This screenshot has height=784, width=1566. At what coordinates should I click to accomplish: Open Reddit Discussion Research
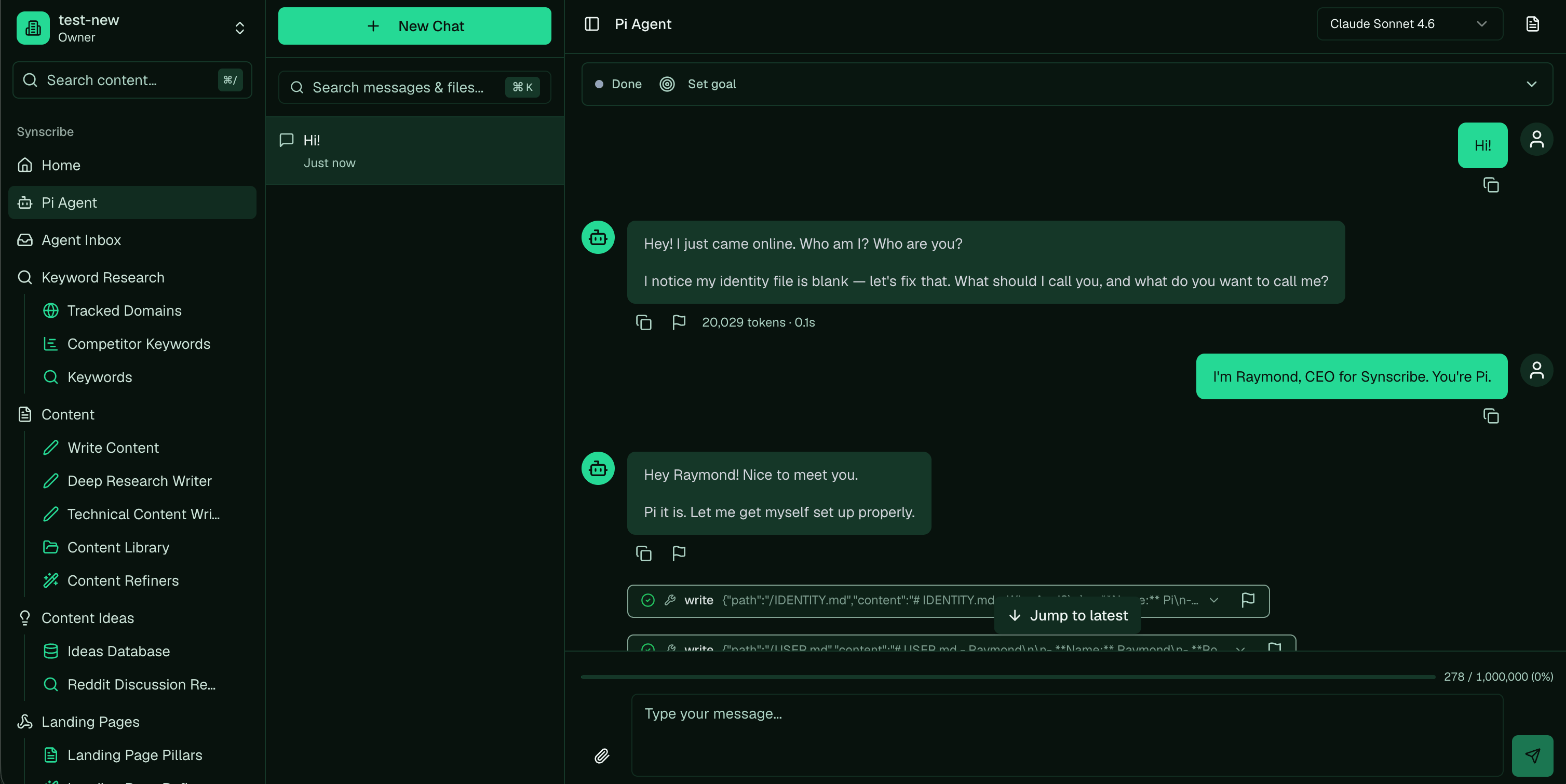click(141, 684)
